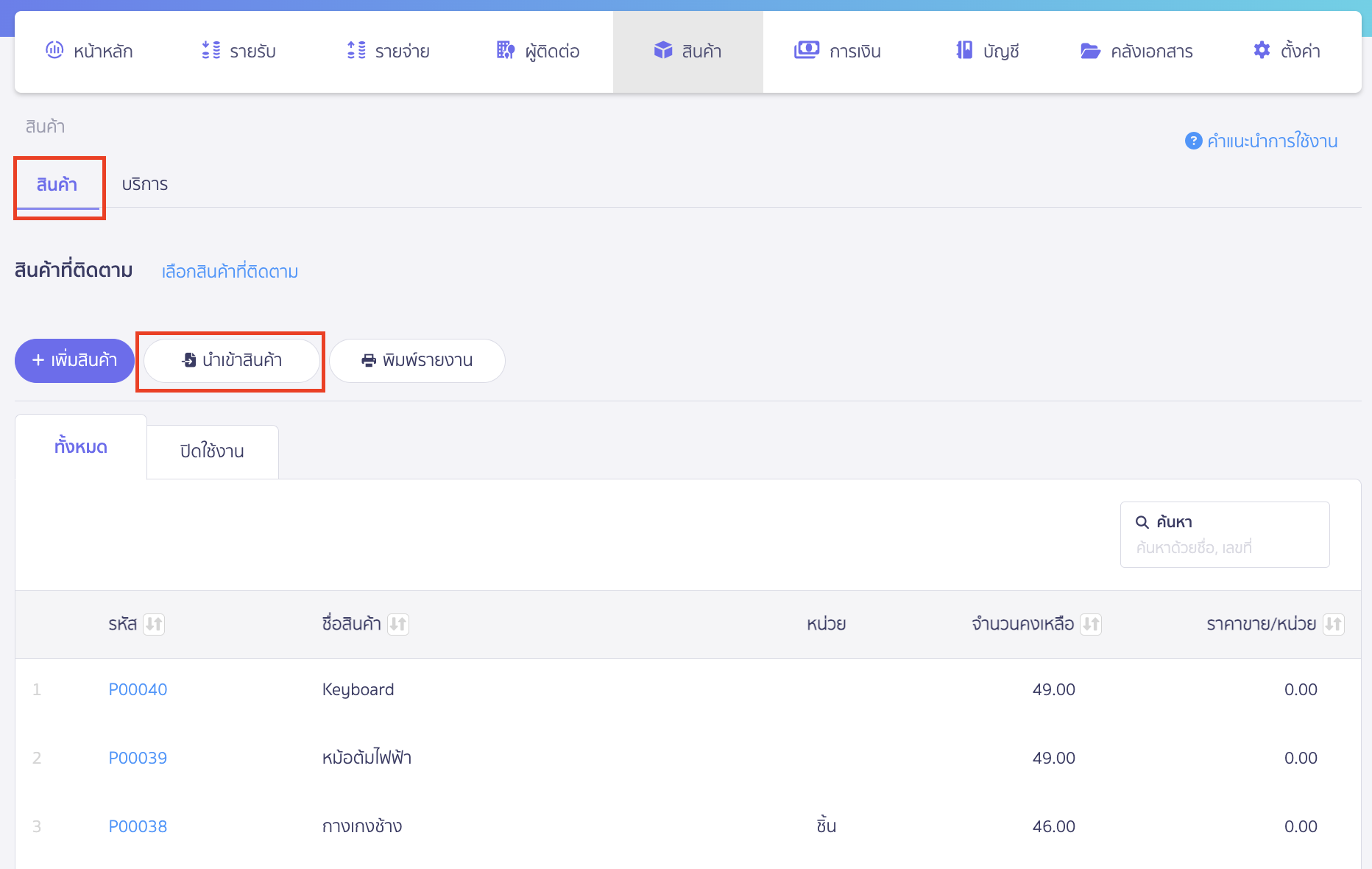
Task: Click the dashboard icon beside หน้าหลัก
Action: 54,50
